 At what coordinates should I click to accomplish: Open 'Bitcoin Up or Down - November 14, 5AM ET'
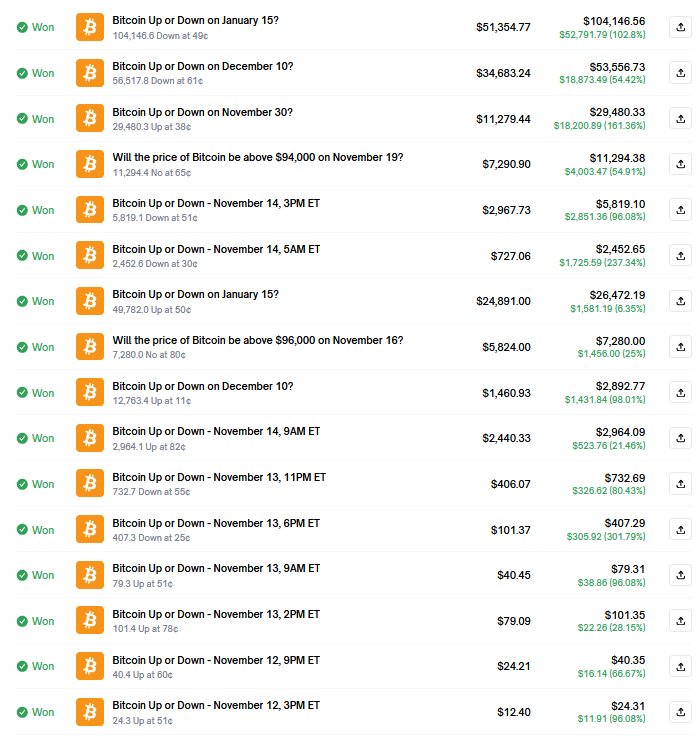tap(216, 249)
